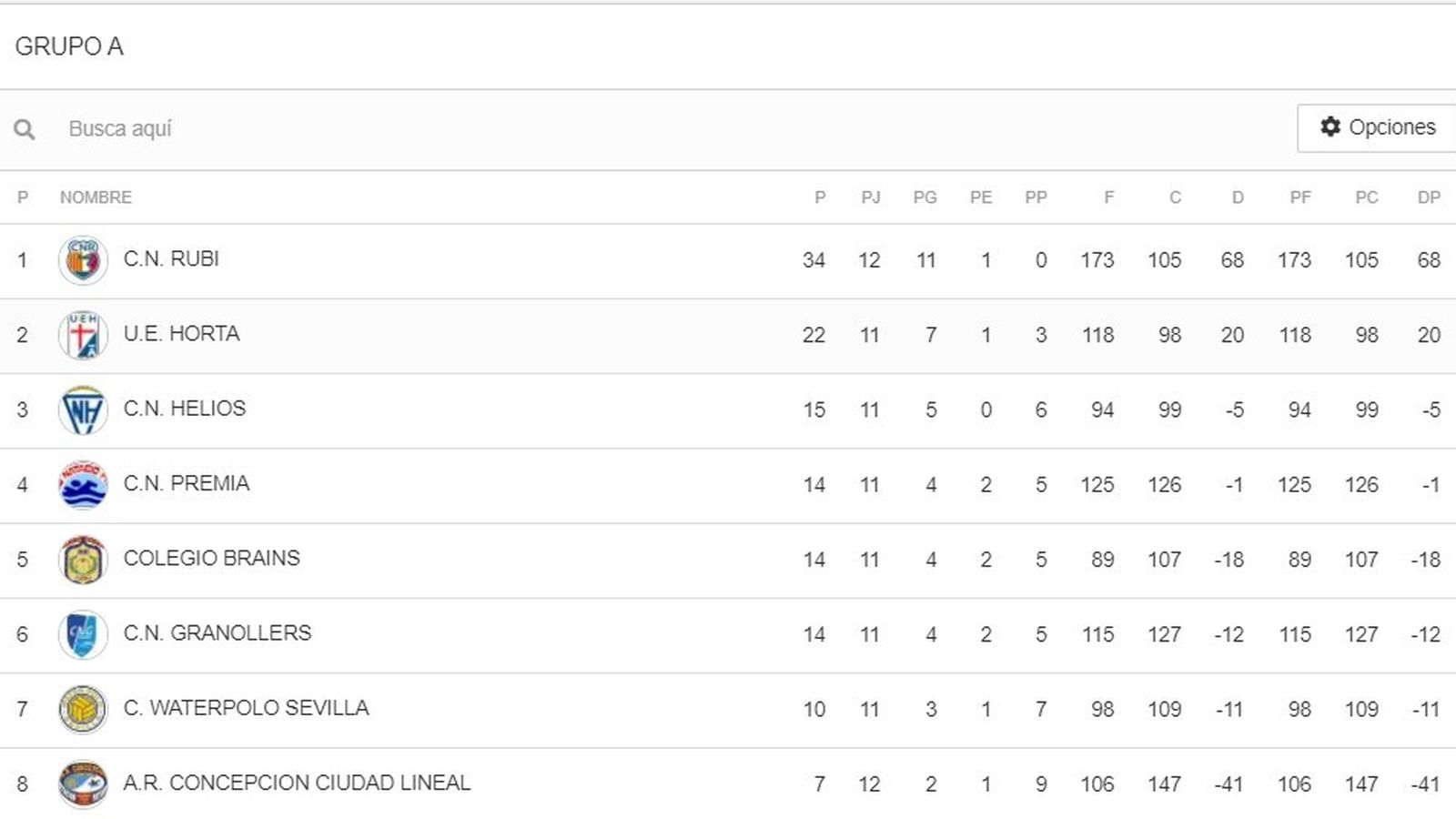This screenshot has width=1456, height=819.
Task: Select the A.R. Concepcion Ciudad Lineal crest
Action: click(x=83, y=783)
